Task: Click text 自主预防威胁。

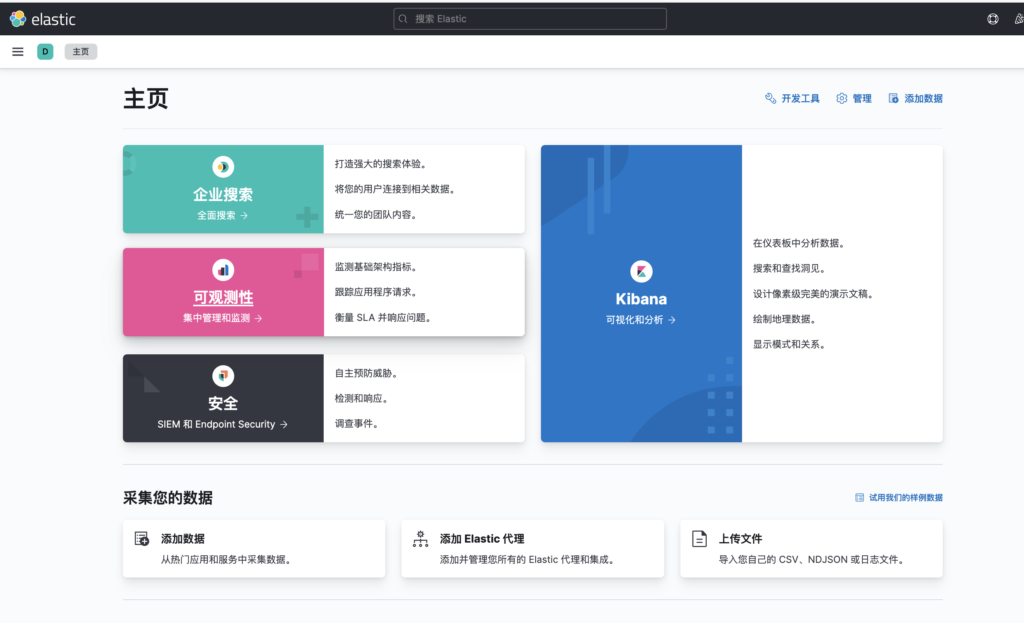Action: 368,374
